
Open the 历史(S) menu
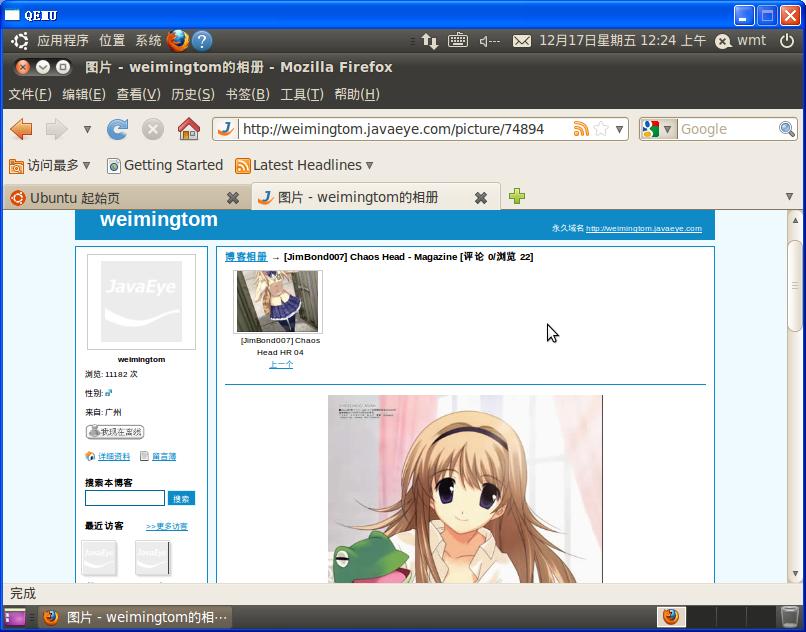click(193, 94)
